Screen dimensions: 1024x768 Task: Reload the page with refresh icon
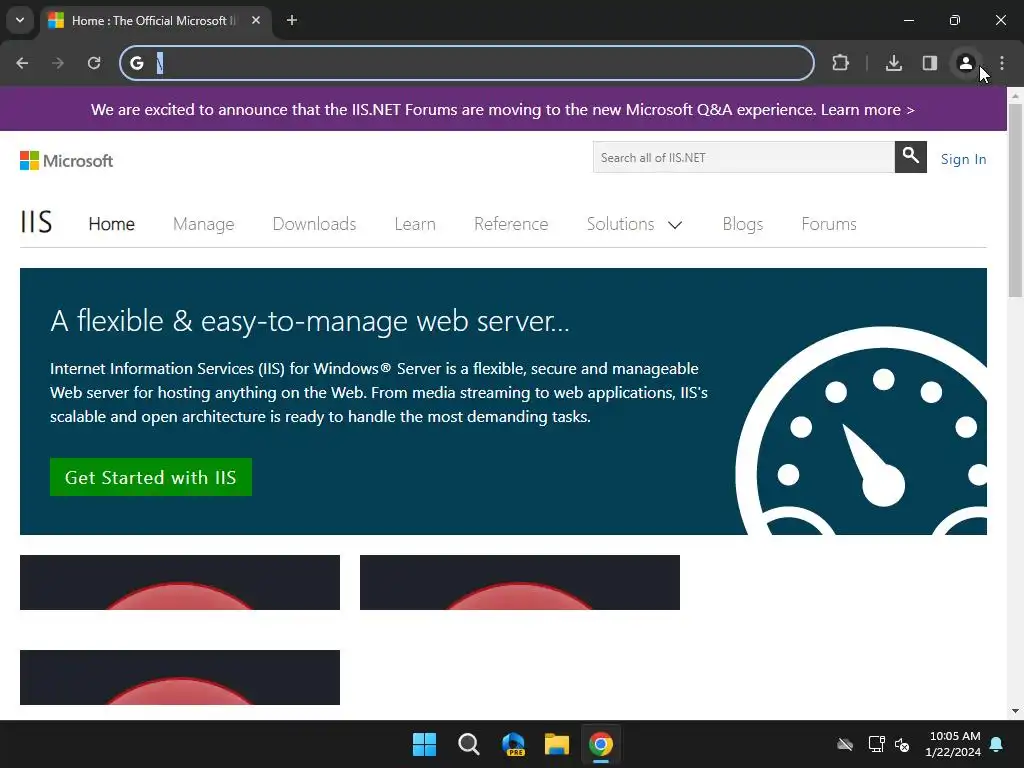tap(94, 63)
